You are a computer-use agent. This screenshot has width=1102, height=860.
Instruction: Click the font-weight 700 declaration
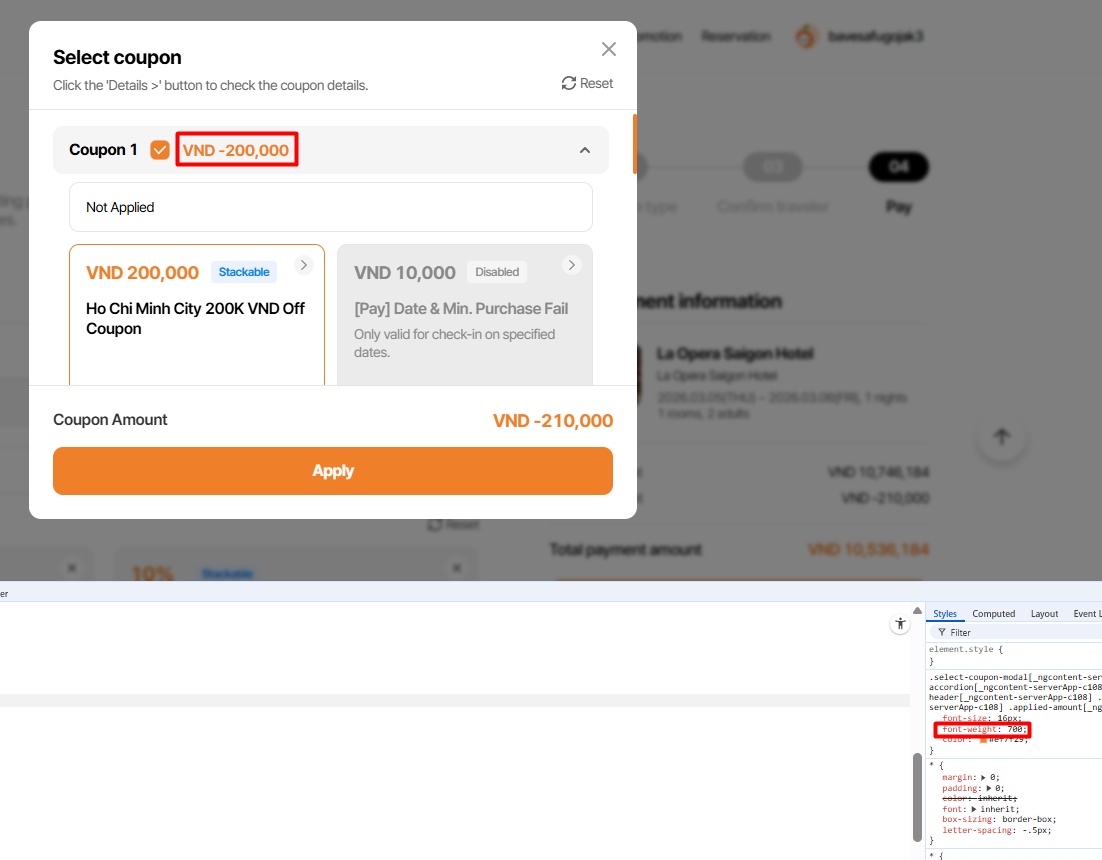984,729
